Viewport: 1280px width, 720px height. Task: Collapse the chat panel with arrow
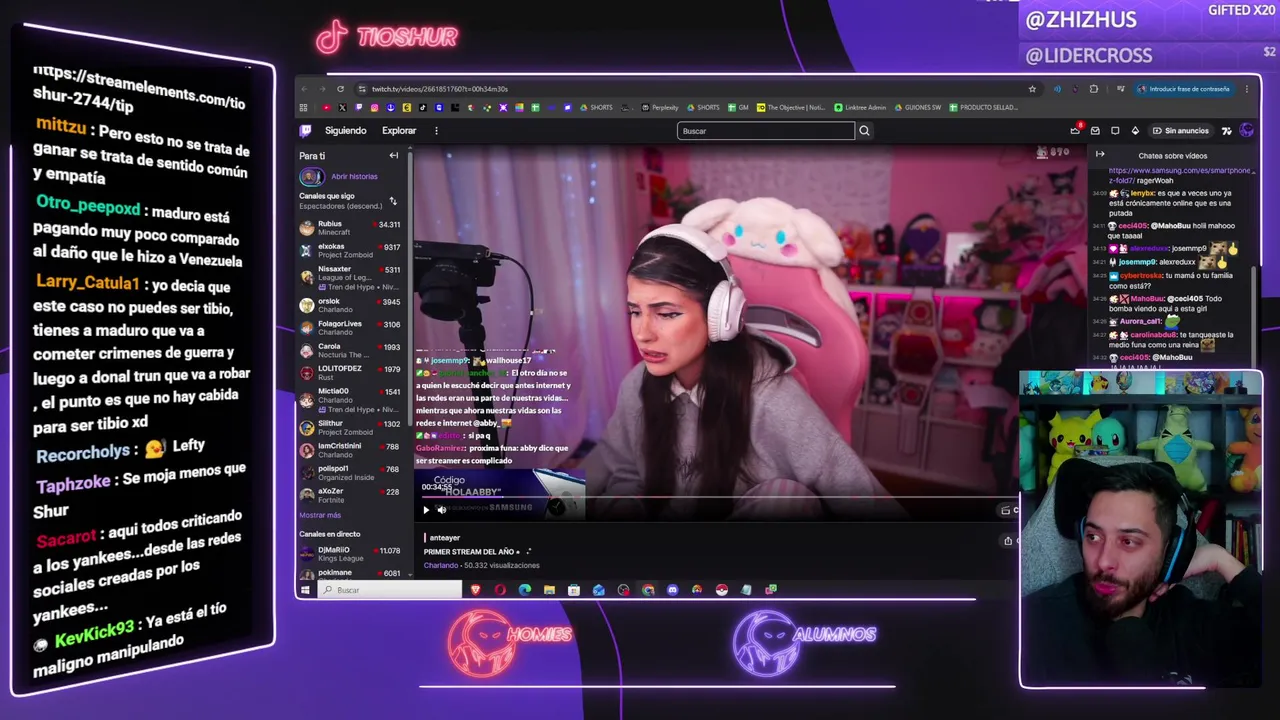click(x=1100, y=155)
